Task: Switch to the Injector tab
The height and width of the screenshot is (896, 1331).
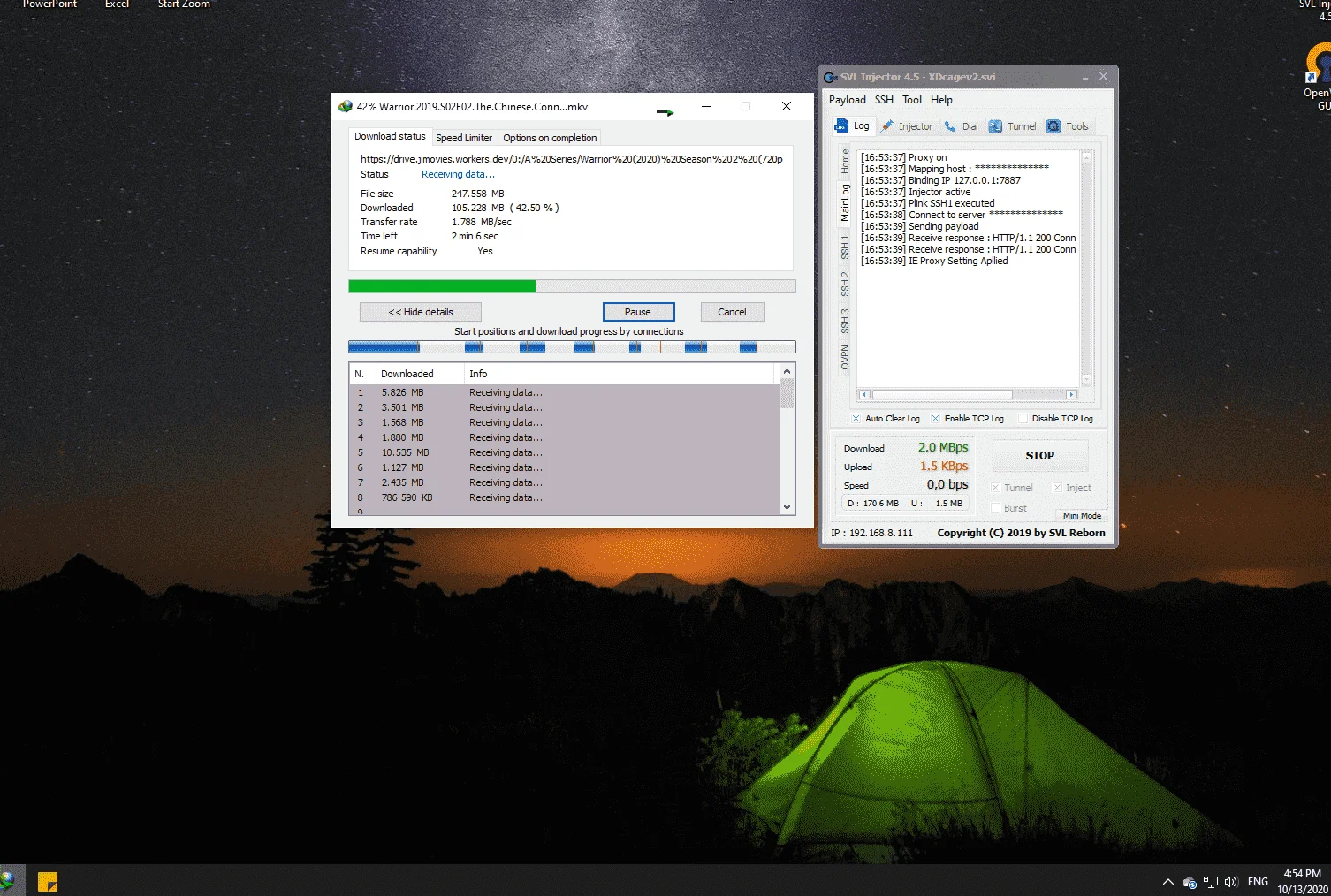Action: click(907, 126)
